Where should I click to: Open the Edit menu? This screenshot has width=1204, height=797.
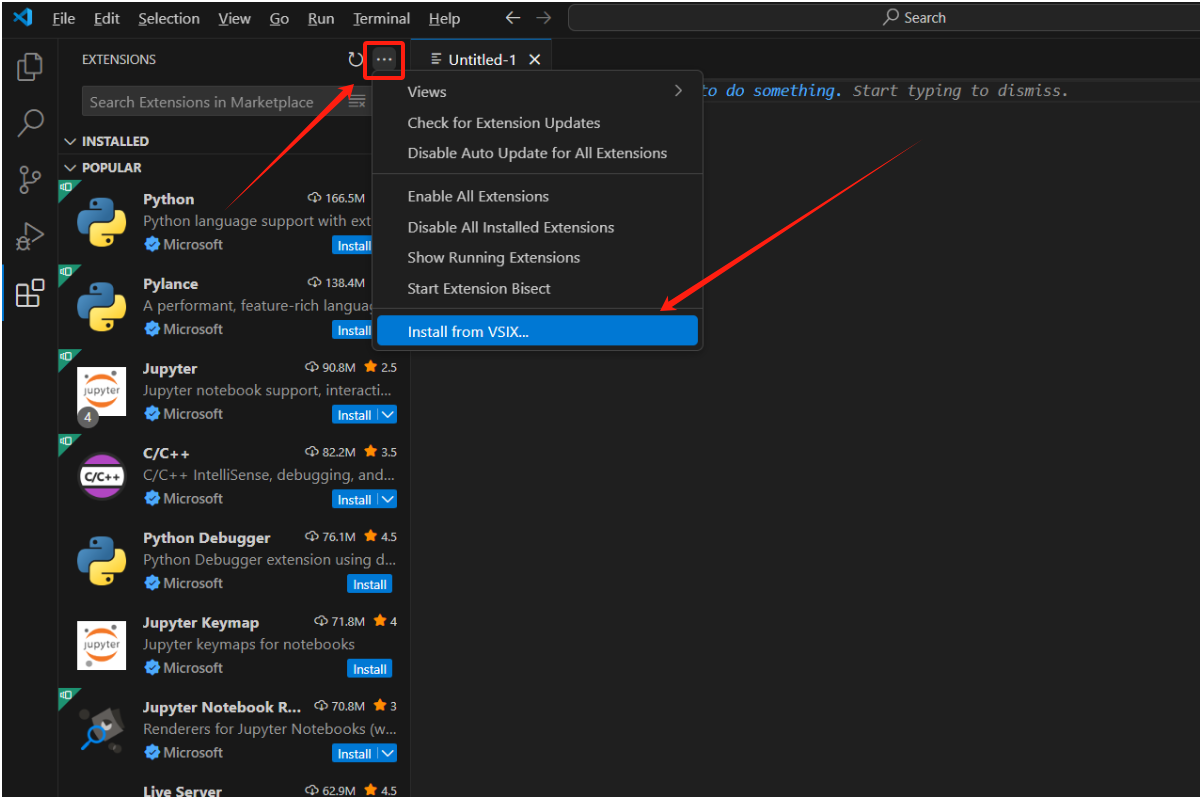[x=106, y=19]
